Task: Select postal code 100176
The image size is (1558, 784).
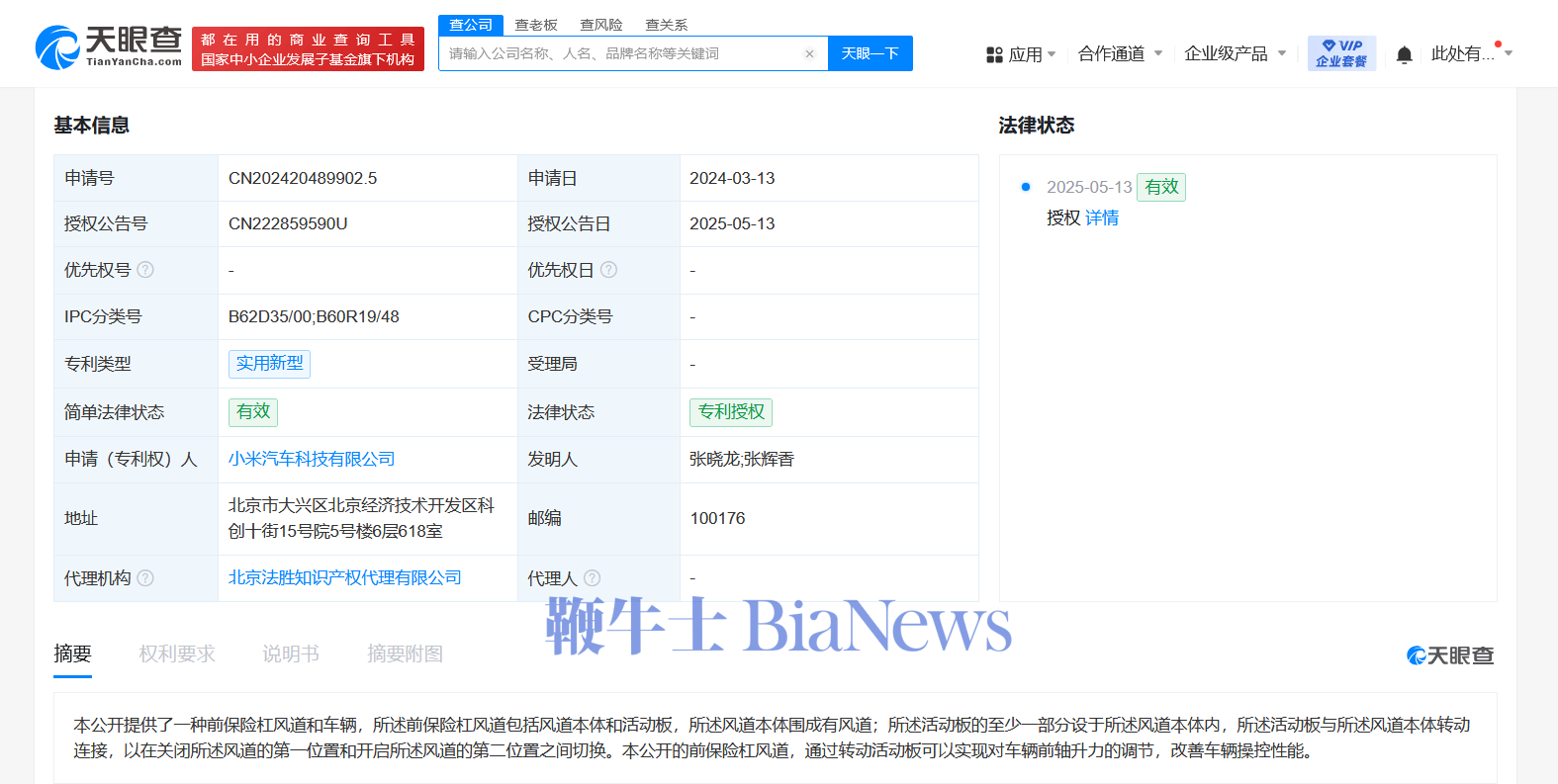Action: (717, 518)
